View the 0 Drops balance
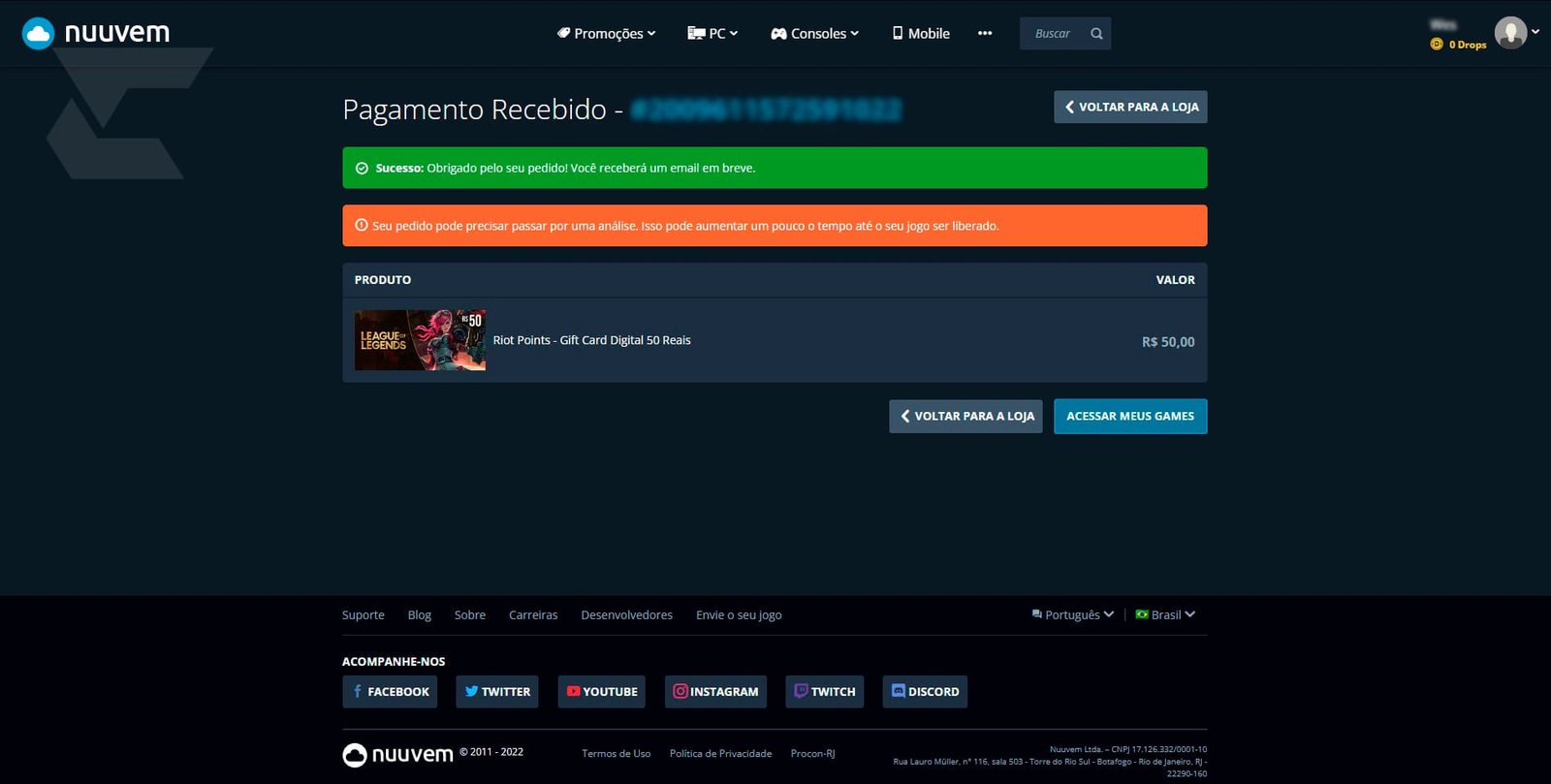This screenshot has width=1551, height=784. click(x=1458, y=45)
